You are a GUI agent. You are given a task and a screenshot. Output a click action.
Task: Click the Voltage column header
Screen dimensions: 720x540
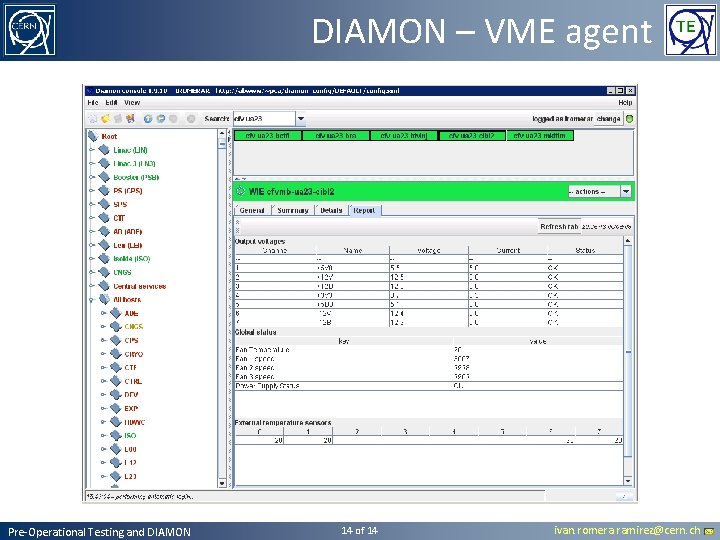tap(429, 250)
